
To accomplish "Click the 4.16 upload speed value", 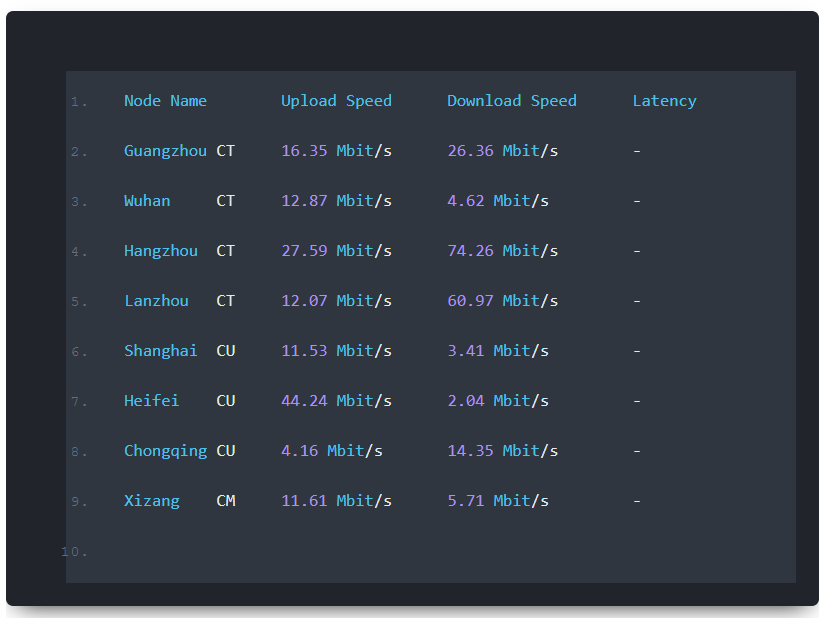I will [299, 451].
